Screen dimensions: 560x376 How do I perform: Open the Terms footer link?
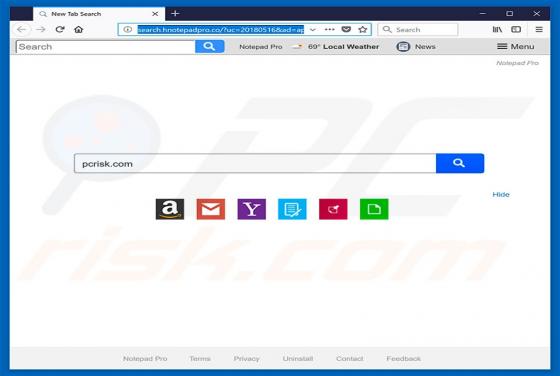coord(200,359)
